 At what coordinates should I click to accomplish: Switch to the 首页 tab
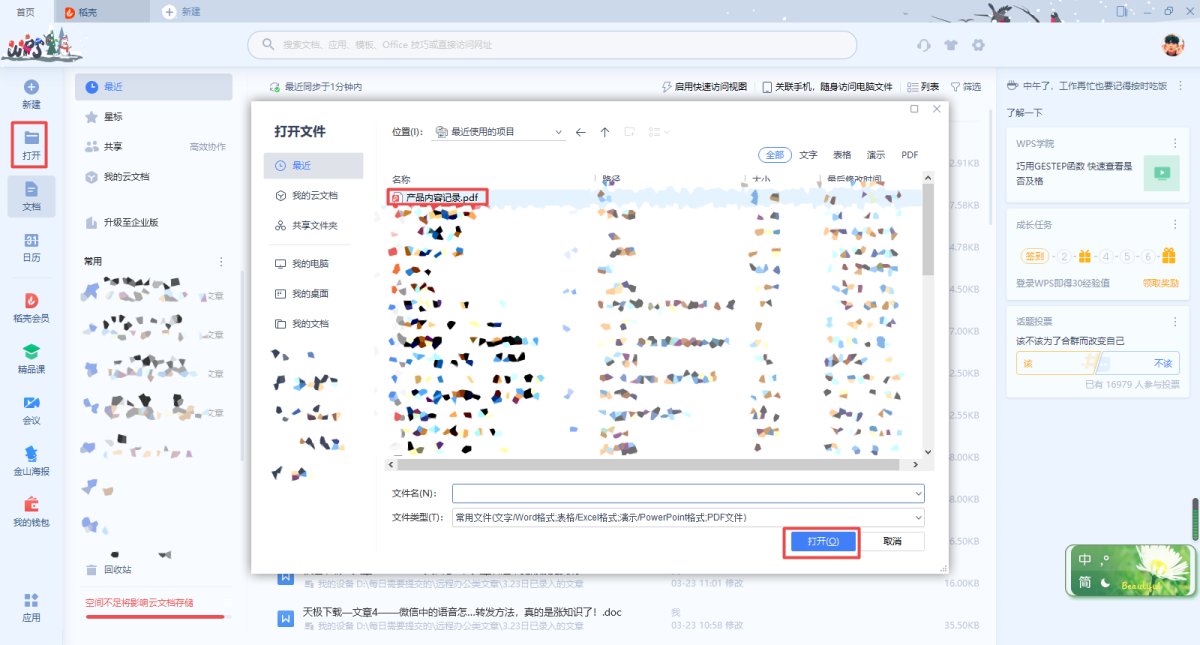pyautogui.click(x=26, y=12)
